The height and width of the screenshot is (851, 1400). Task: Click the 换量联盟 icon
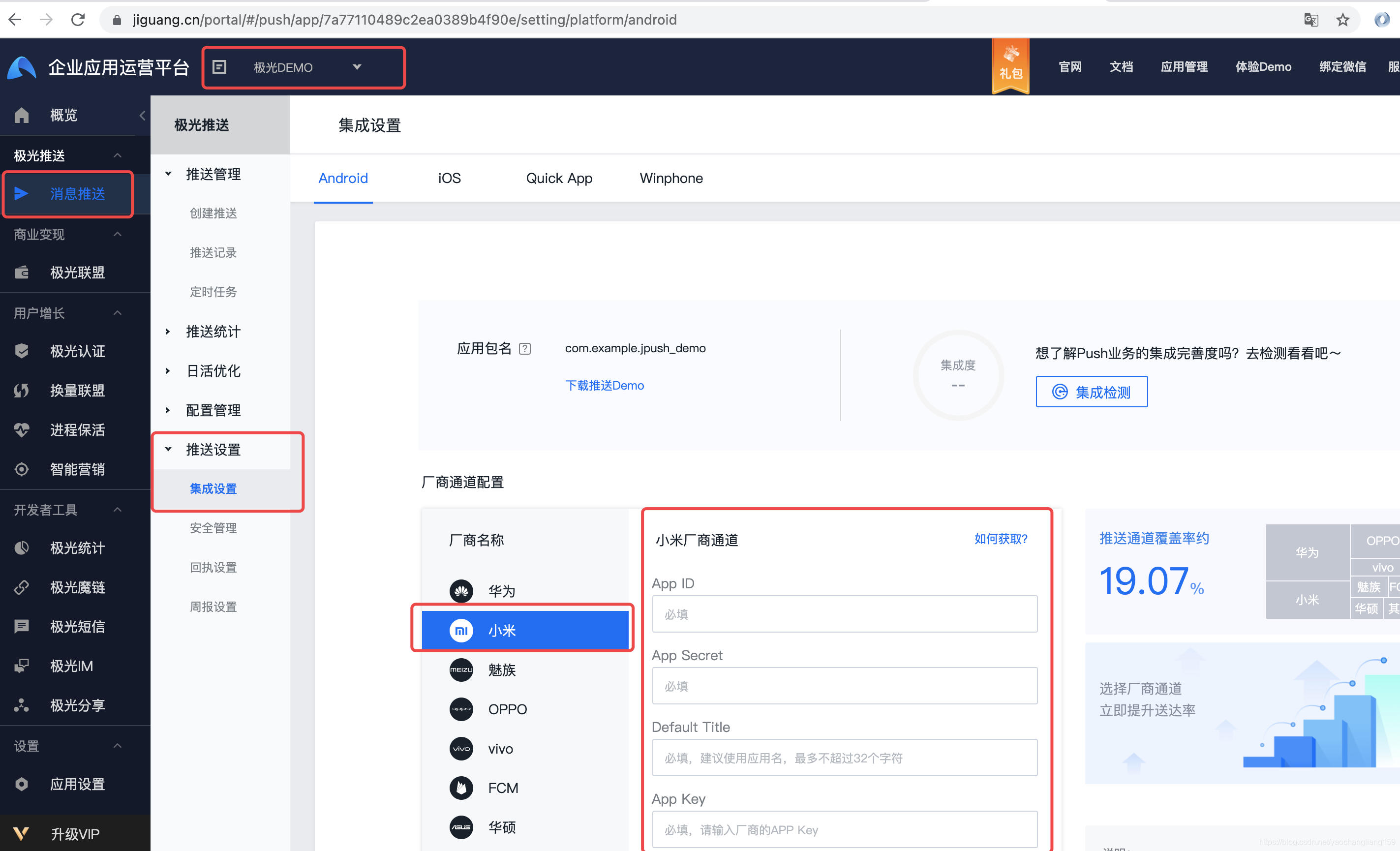tap(22, 390)
